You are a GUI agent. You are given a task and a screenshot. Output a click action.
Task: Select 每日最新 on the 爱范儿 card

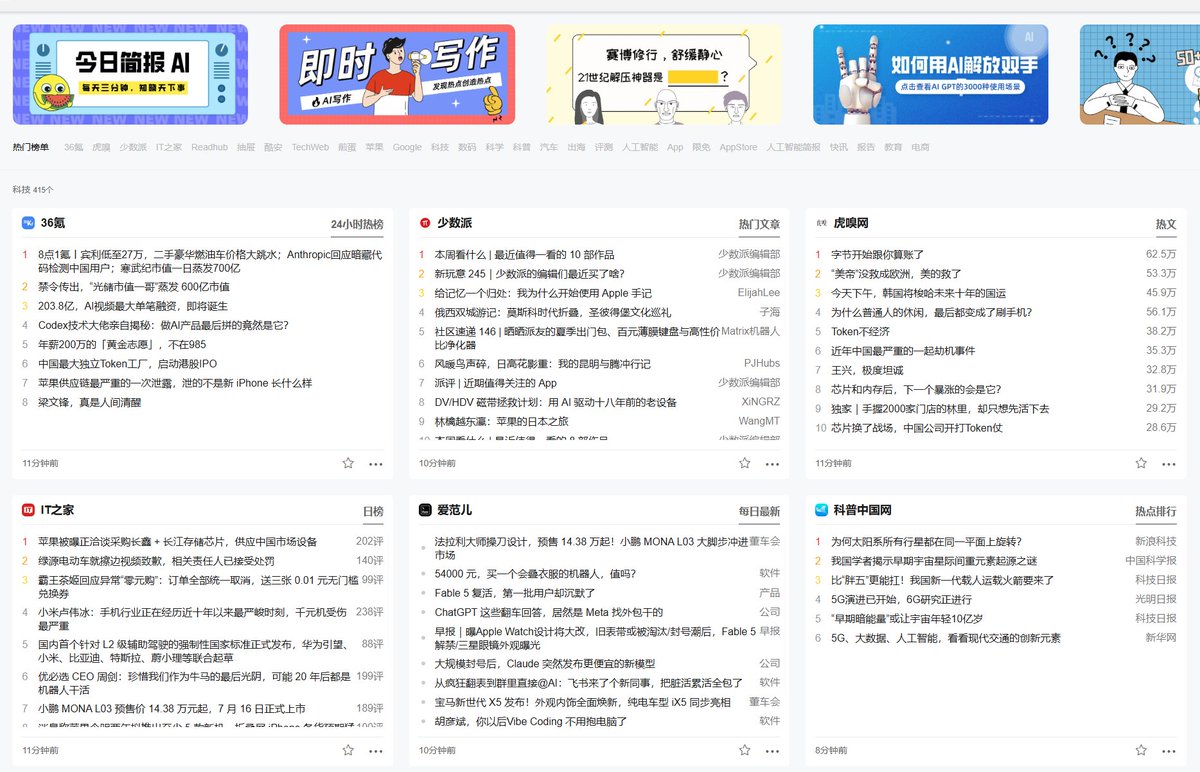tap(759, 511)
